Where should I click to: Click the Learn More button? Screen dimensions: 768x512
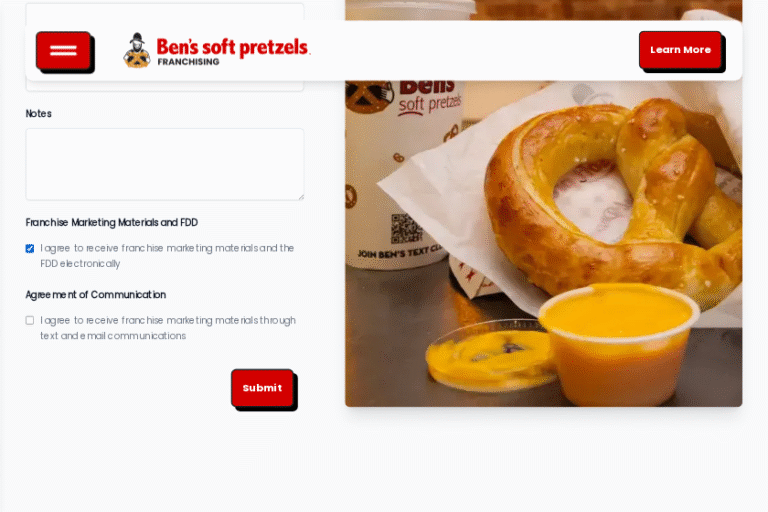click(680, 50)
